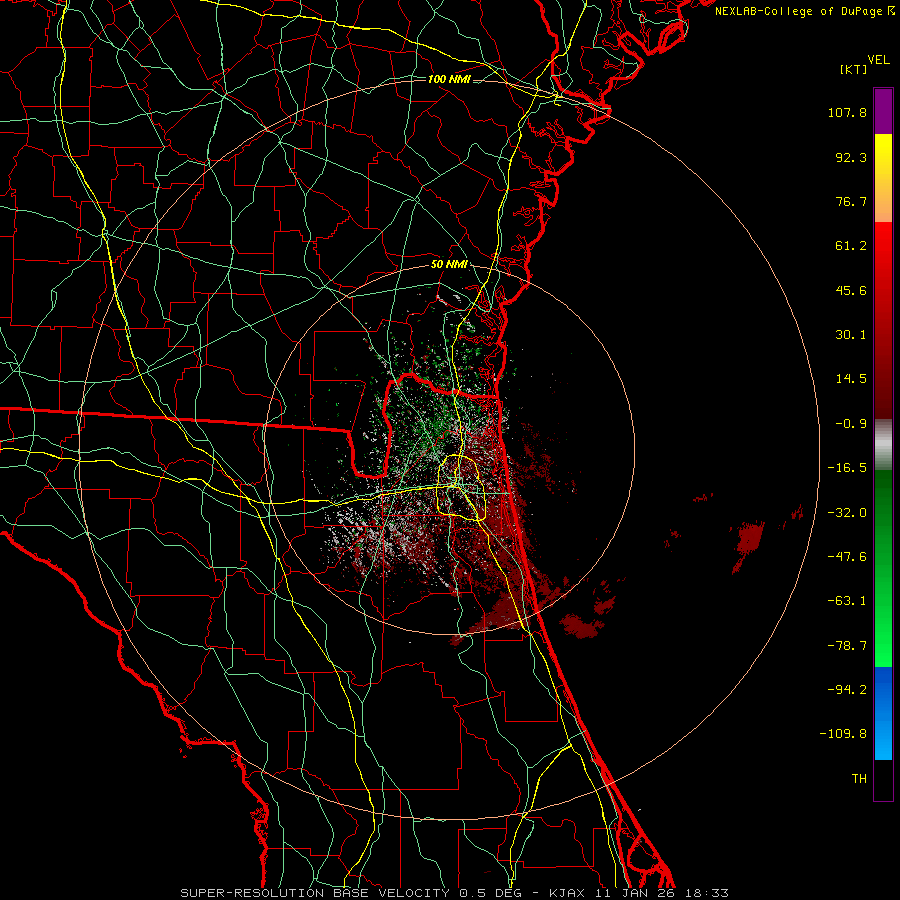Click the -32.0 velocity scale value
The image size is (900, 900).
tap(847, 513)
